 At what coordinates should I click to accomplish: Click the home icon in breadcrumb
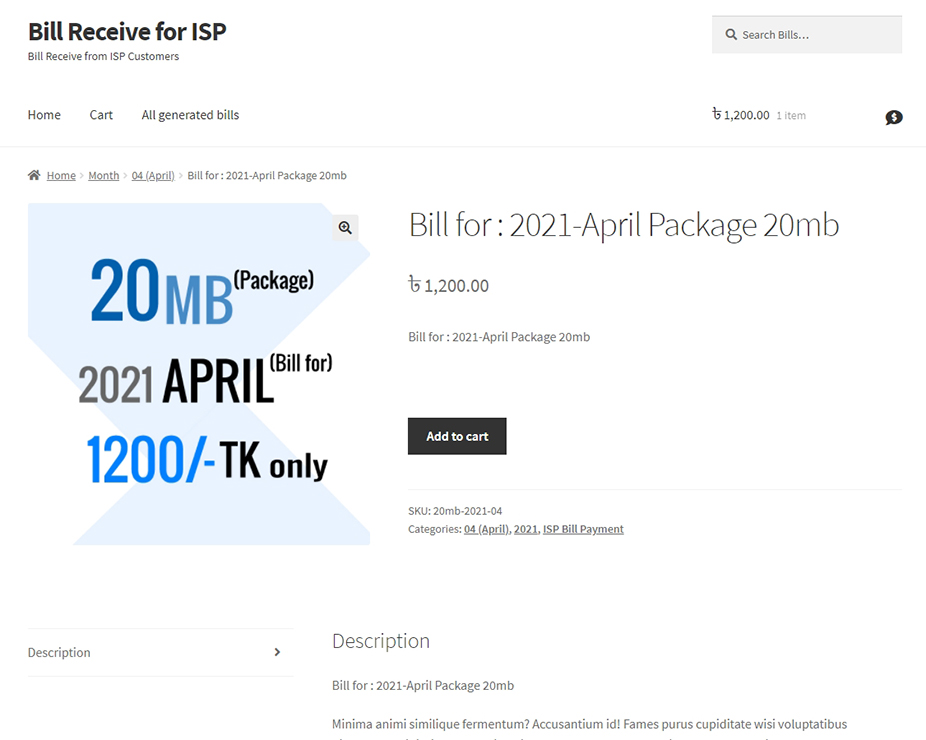point(34,175)
